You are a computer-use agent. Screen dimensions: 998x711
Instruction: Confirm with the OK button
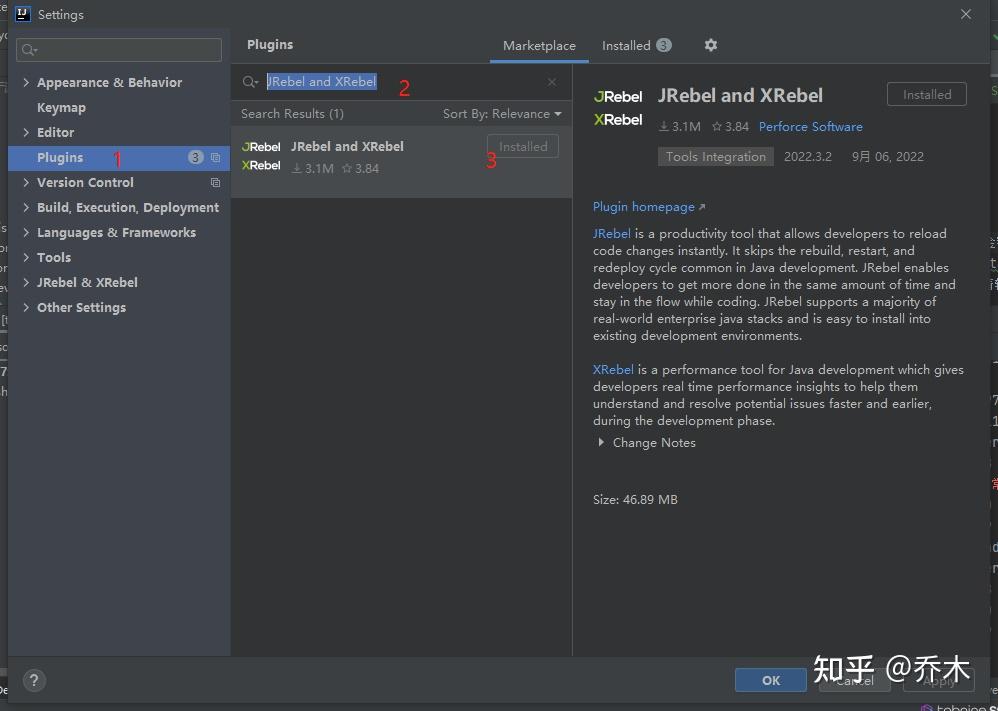click(x=771, y=680)
